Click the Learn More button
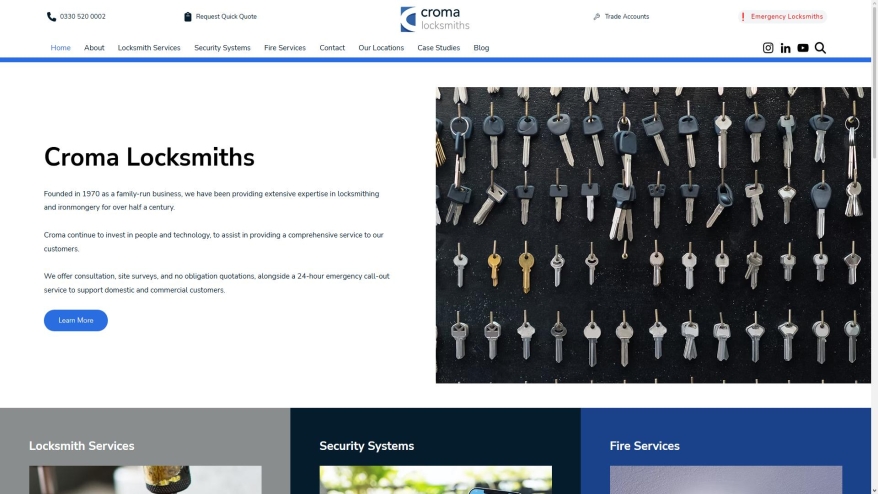Screen dimensions: 878x494 (x=76, y=320)
